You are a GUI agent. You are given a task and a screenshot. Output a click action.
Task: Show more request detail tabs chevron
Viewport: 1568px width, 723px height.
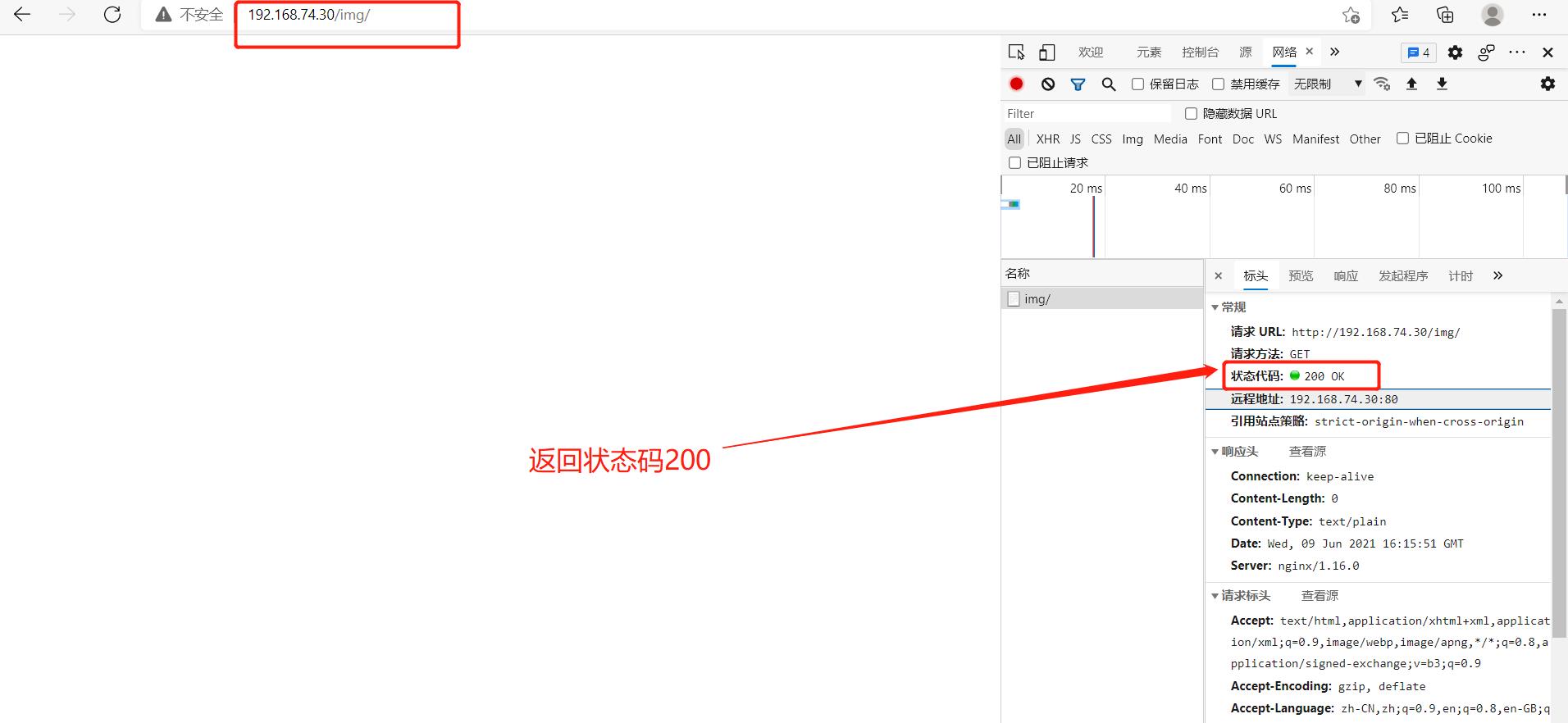(1497, 275)
